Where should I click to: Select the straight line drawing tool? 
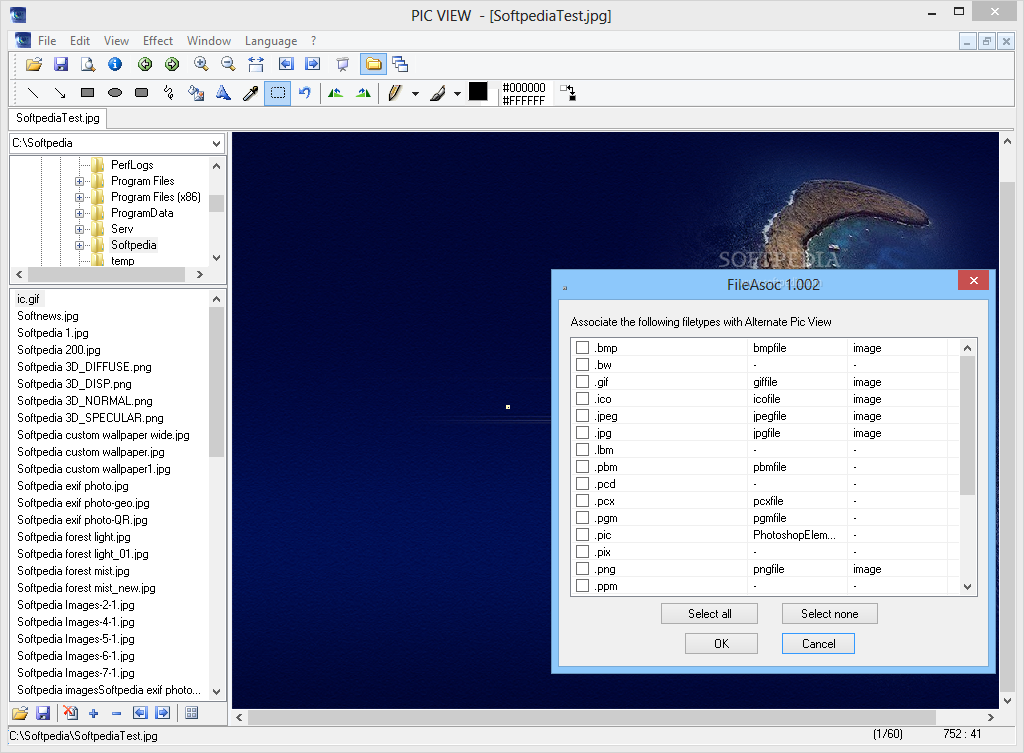[33, 93]
